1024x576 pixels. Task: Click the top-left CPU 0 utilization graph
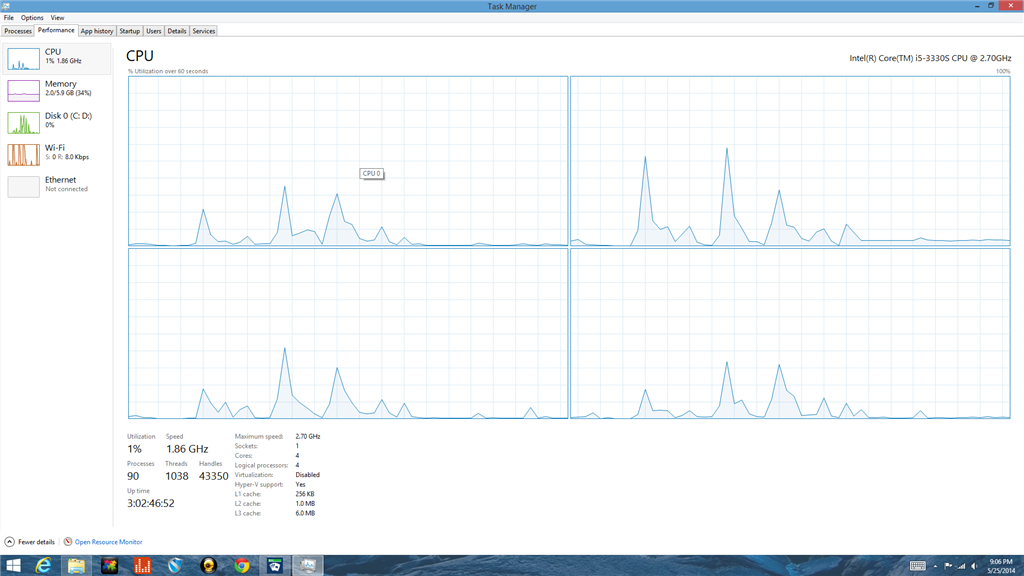[x=348, y=161]
